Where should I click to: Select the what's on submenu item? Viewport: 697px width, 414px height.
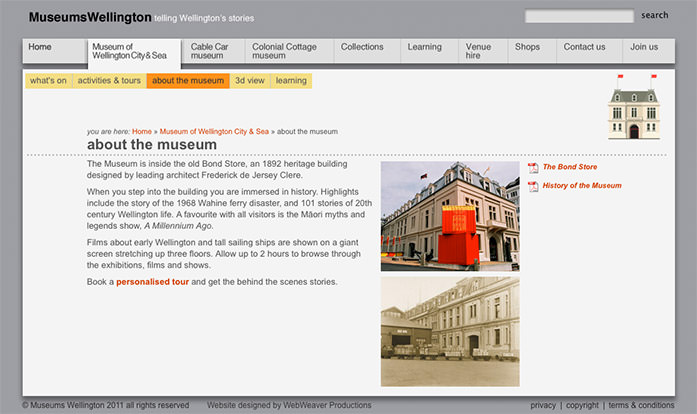click(x=48, y=80)
